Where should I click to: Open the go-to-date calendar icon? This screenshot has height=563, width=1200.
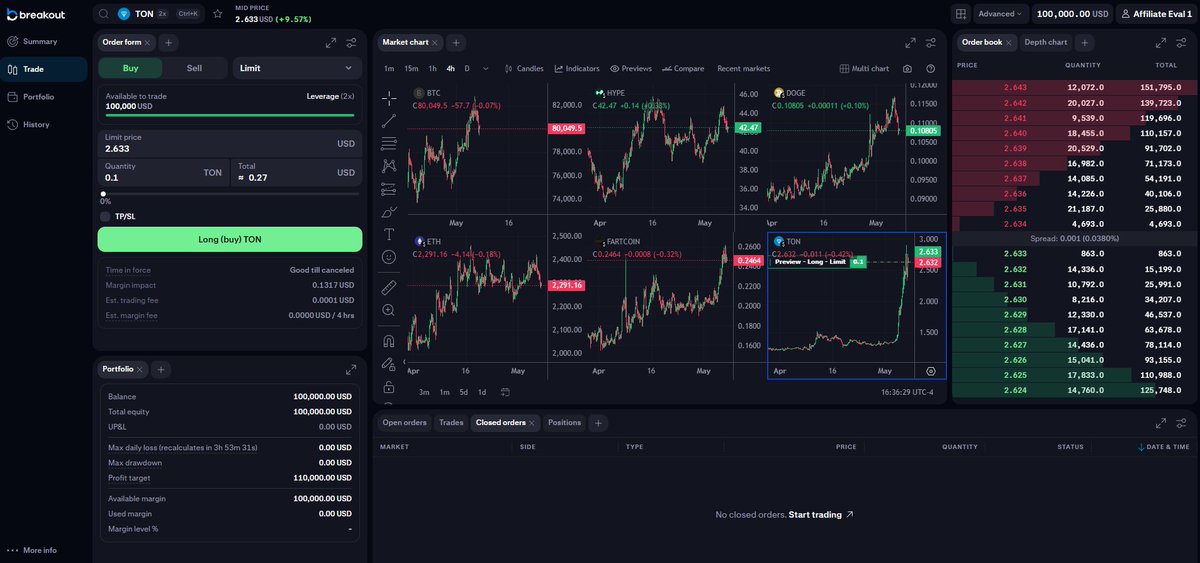[x=505, y=392]
